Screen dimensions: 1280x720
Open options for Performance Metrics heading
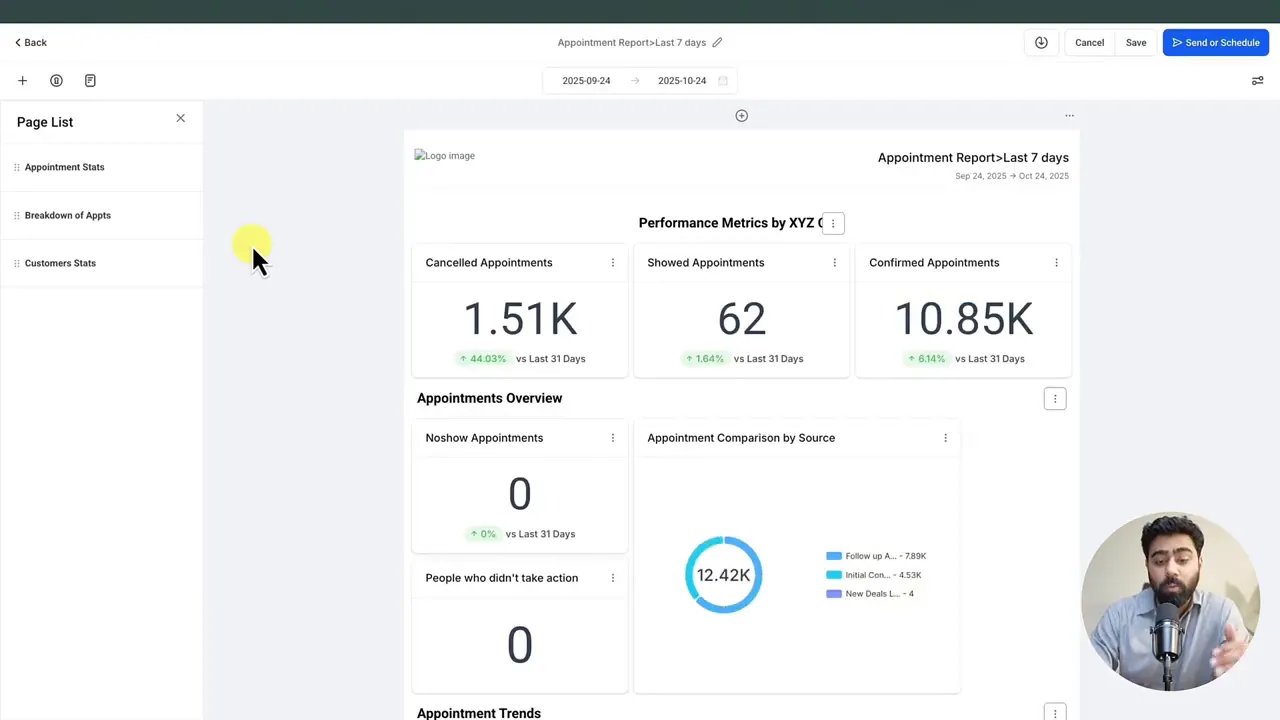[x=833, y=223]
